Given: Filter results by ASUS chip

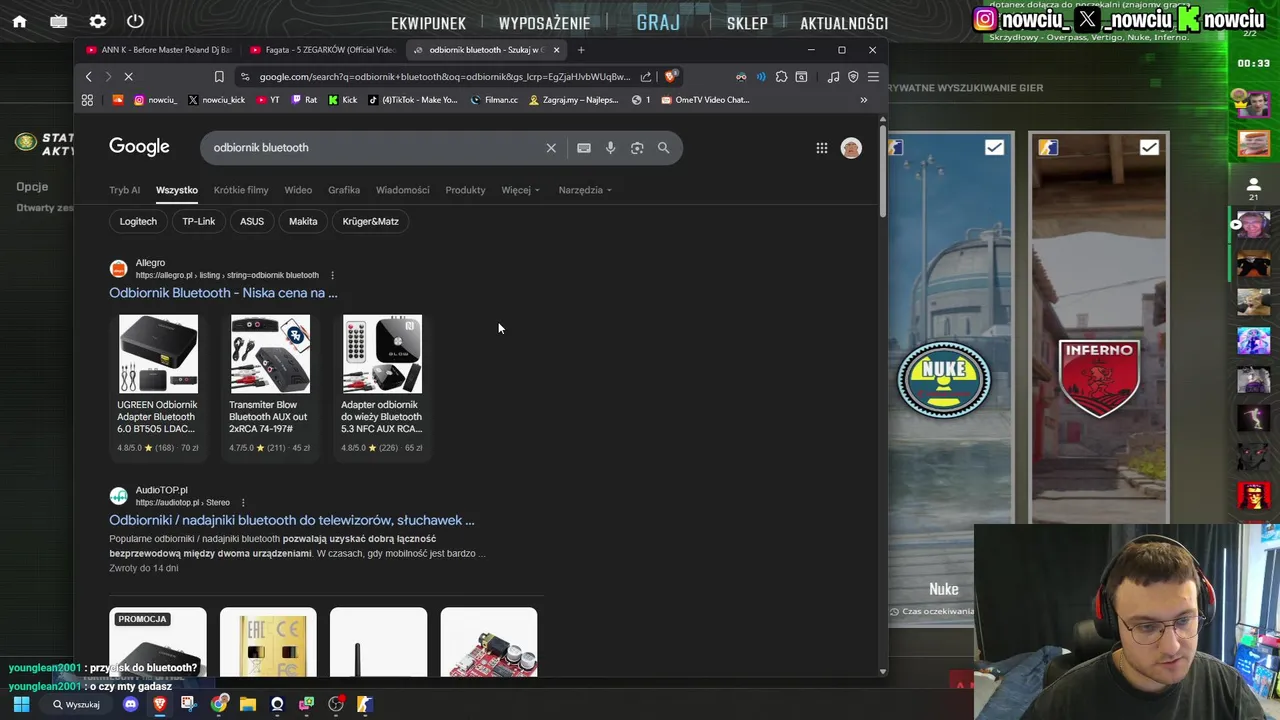Looking at the screenshot, I should click(x=252, y=222).
